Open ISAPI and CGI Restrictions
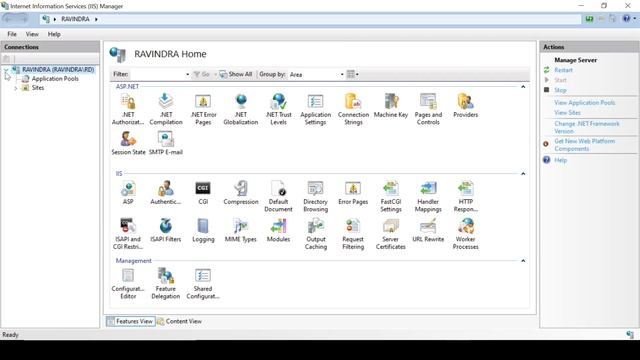This screenshot has height=360, width=640. [x=128, y=234]
